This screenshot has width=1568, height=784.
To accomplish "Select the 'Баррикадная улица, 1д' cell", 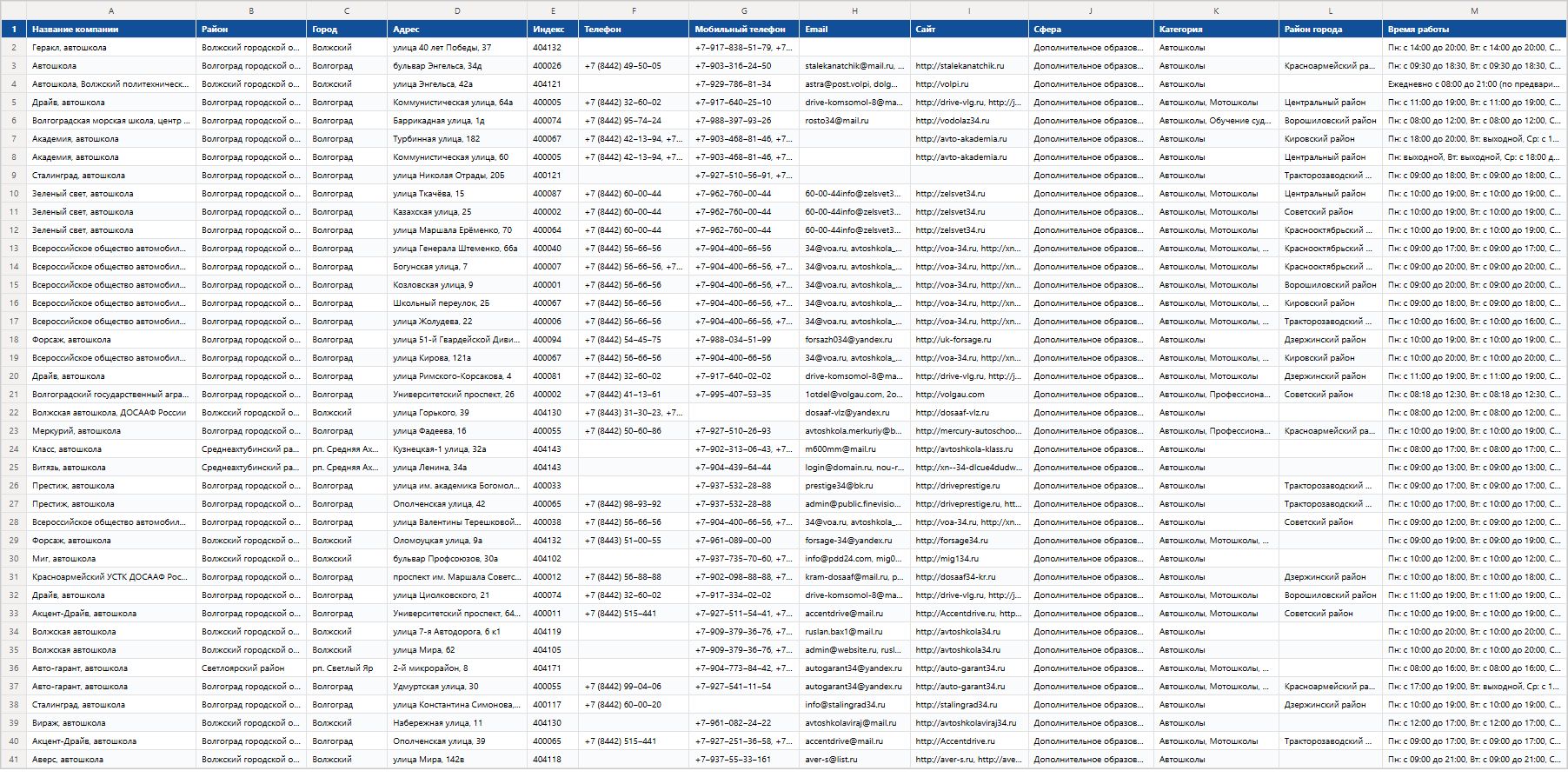I will click(457, 121).
